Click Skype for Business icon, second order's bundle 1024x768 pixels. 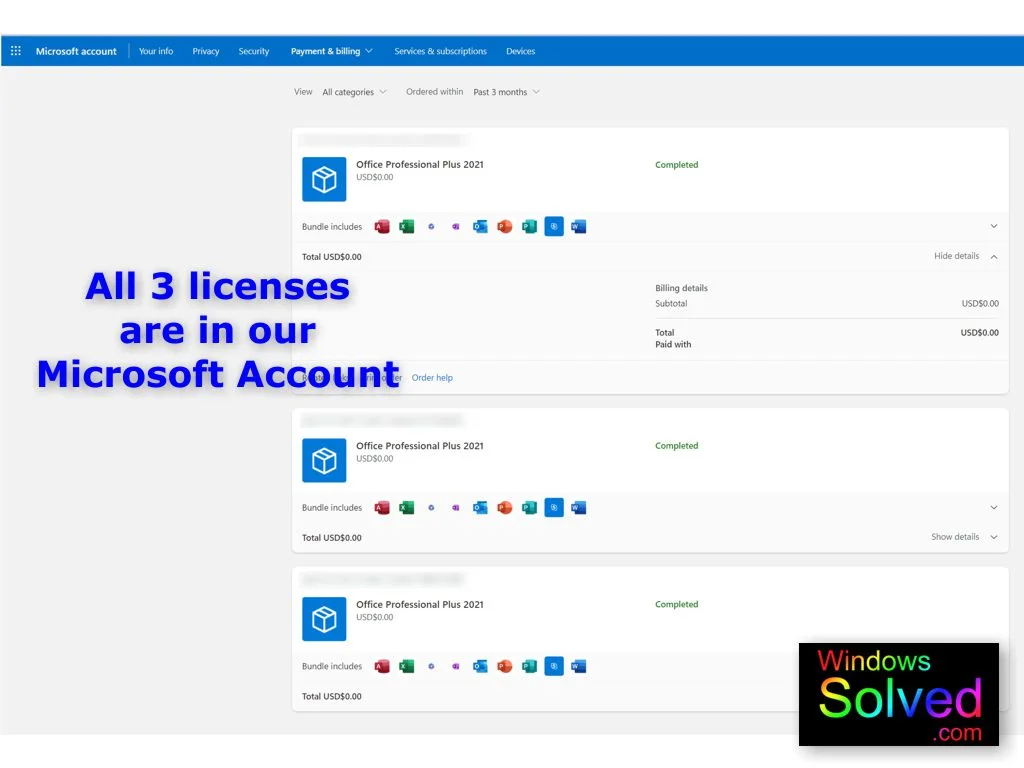(x=554, y=507)
